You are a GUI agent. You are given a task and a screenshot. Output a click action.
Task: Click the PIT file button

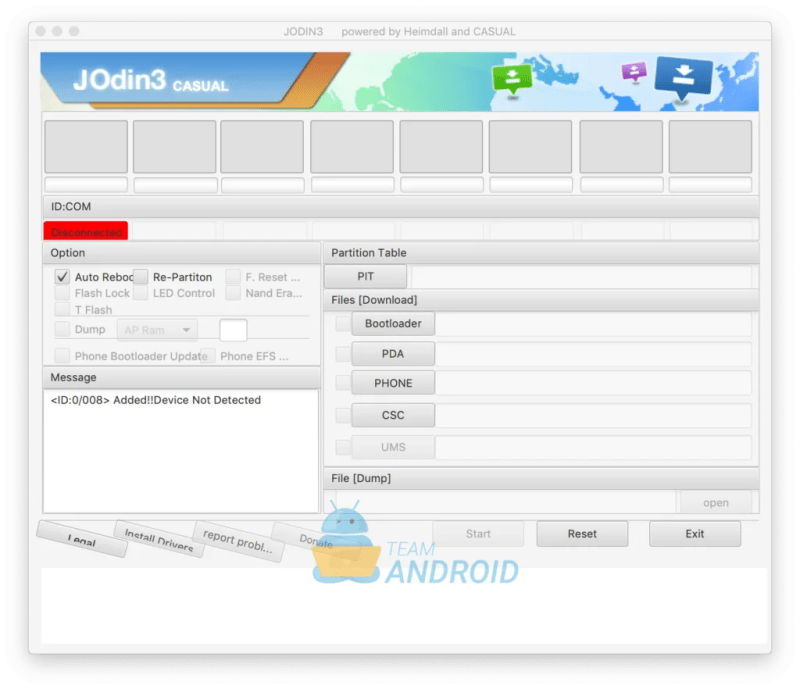[365, 277]
